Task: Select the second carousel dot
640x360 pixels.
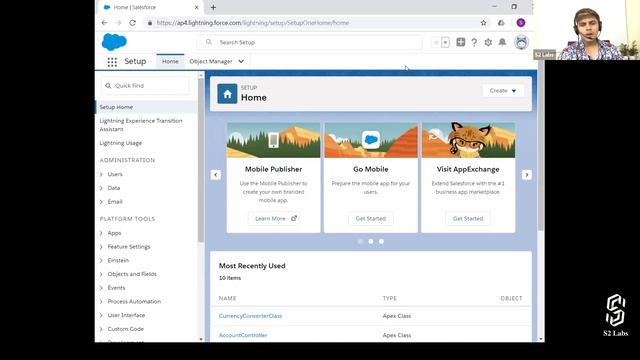Action: 371,242
